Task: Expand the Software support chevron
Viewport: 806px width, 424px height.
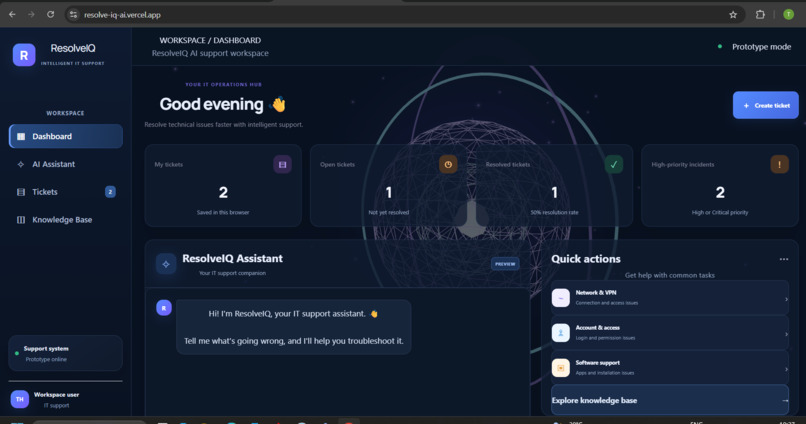Action: [x=786, y=369]
